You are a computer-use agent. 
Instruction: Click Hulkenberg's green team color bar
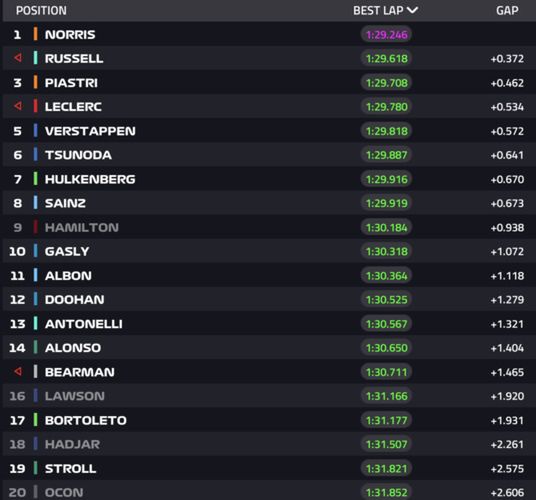[36, 179]
